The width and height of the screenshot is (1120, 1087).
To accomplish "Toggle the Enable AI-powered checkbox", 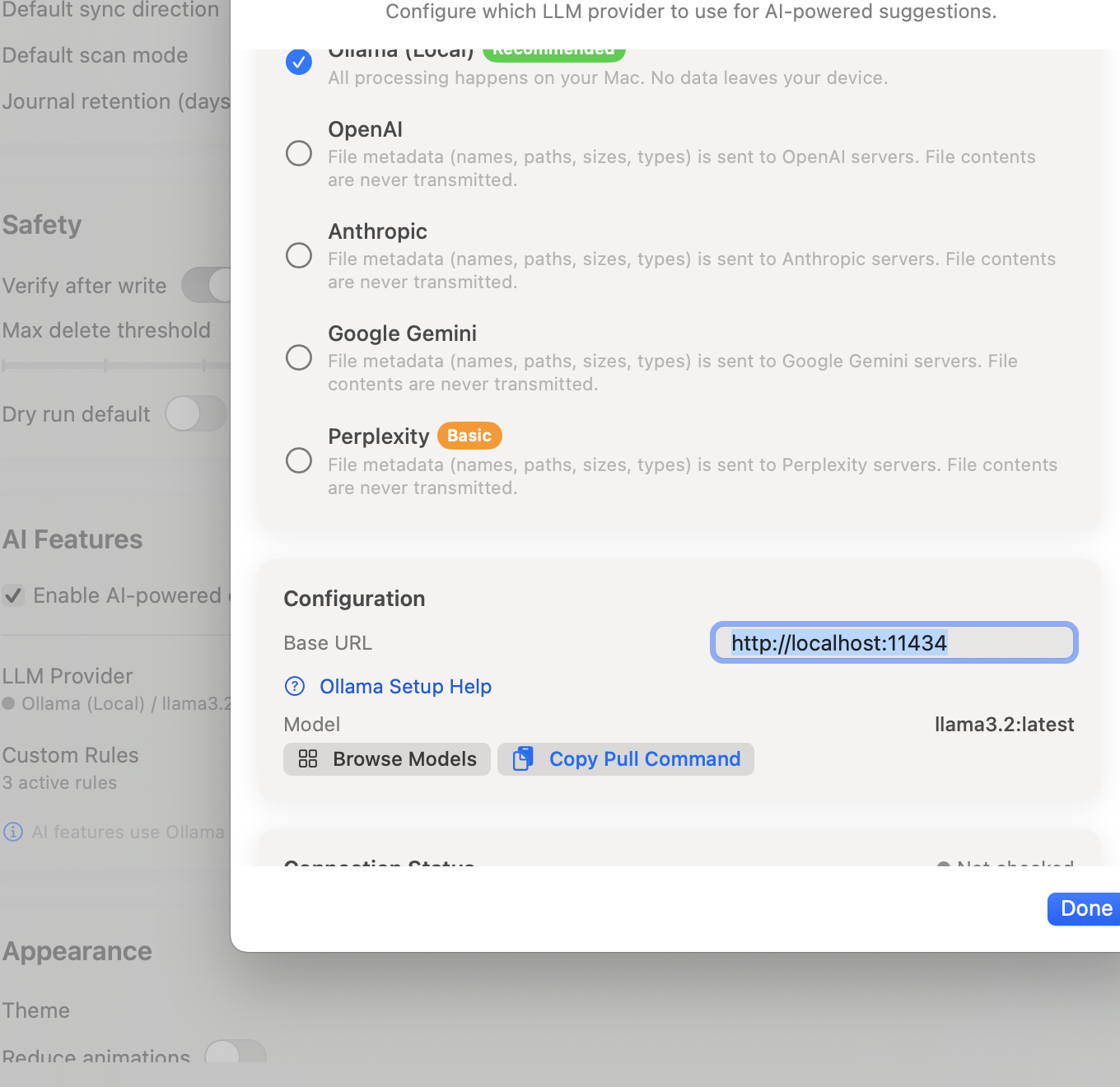I will coord(13,595).
